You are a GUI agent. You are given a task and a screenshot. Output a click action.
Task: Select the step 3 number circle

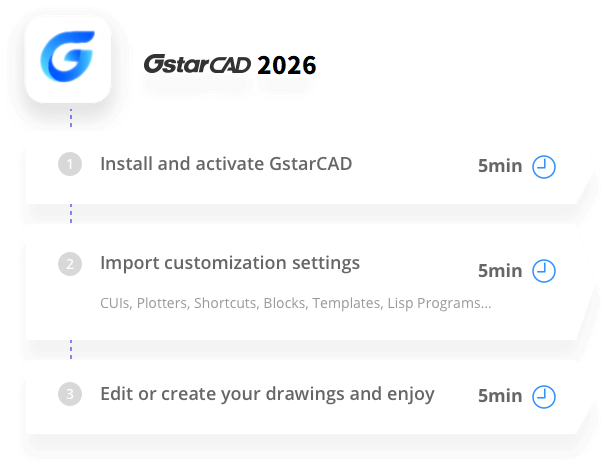(x=70, y=394)
